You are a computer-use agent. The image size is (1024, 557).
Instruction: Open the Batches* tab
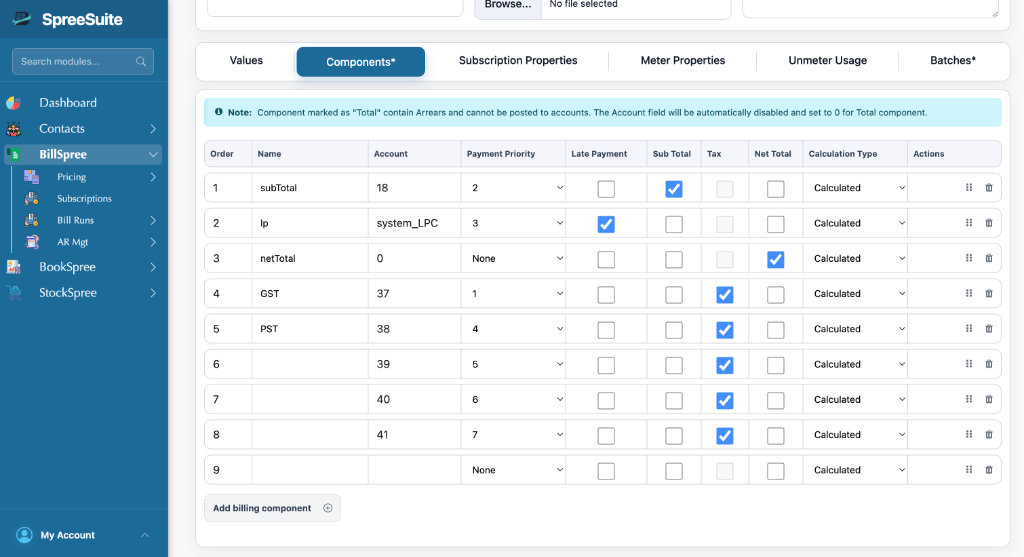[x=953, y=61]
